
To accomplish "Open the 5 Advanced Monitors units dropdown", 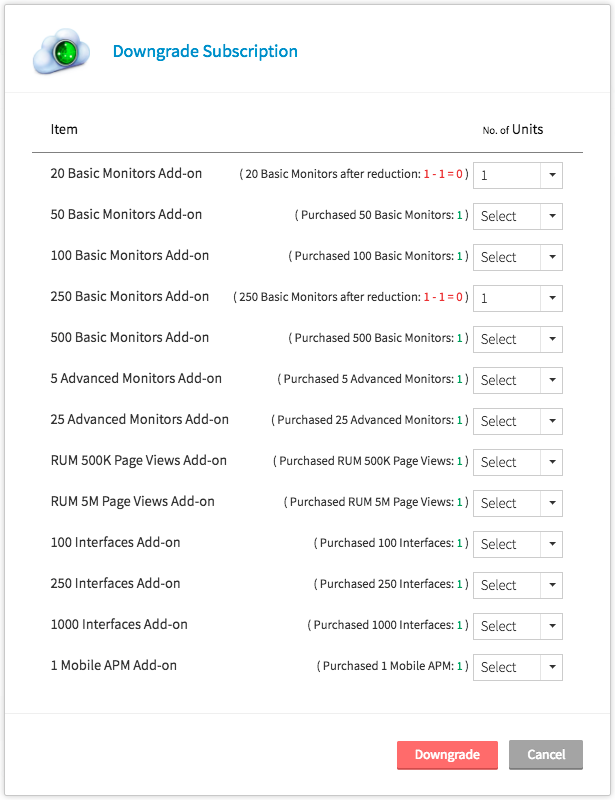I will pyautogui.click(x=518, y=380).
